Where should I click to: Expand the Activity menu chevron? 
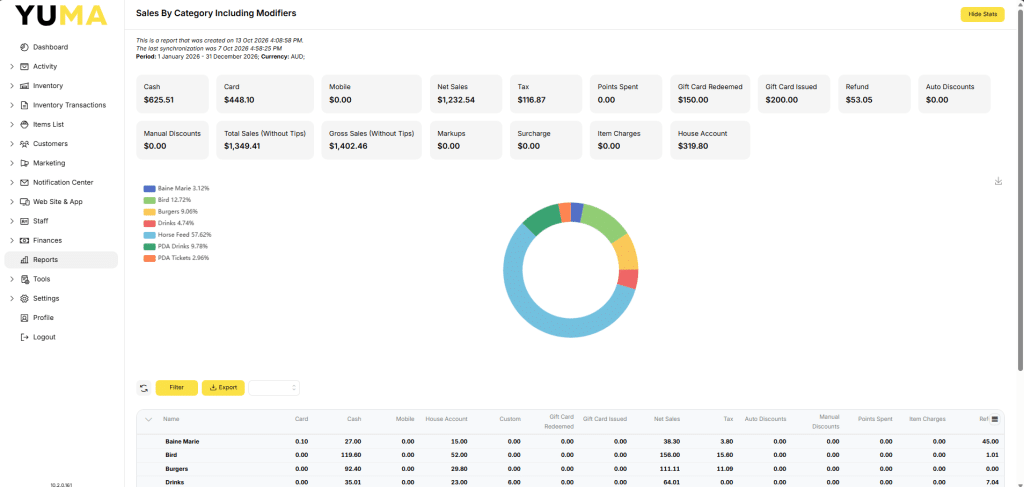coord(12,67)
